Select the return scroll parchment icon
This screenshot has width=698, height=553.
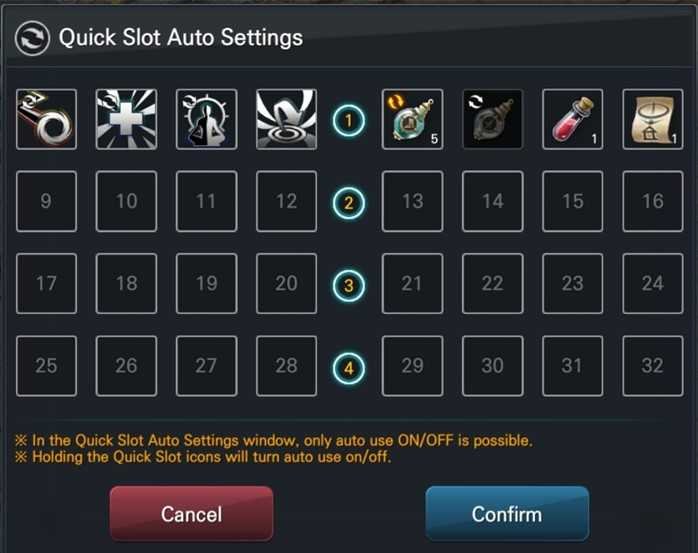(x=653, y=119)
